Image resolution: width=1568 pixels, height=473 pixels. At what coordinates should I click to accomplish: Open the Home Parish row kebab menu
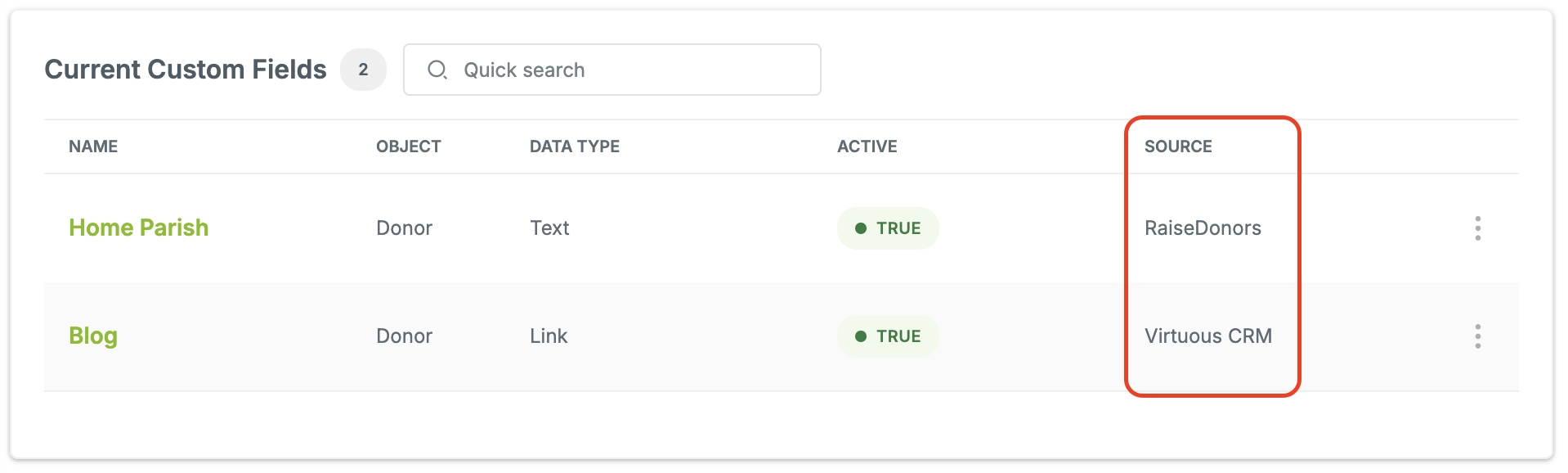(1477, 228)
